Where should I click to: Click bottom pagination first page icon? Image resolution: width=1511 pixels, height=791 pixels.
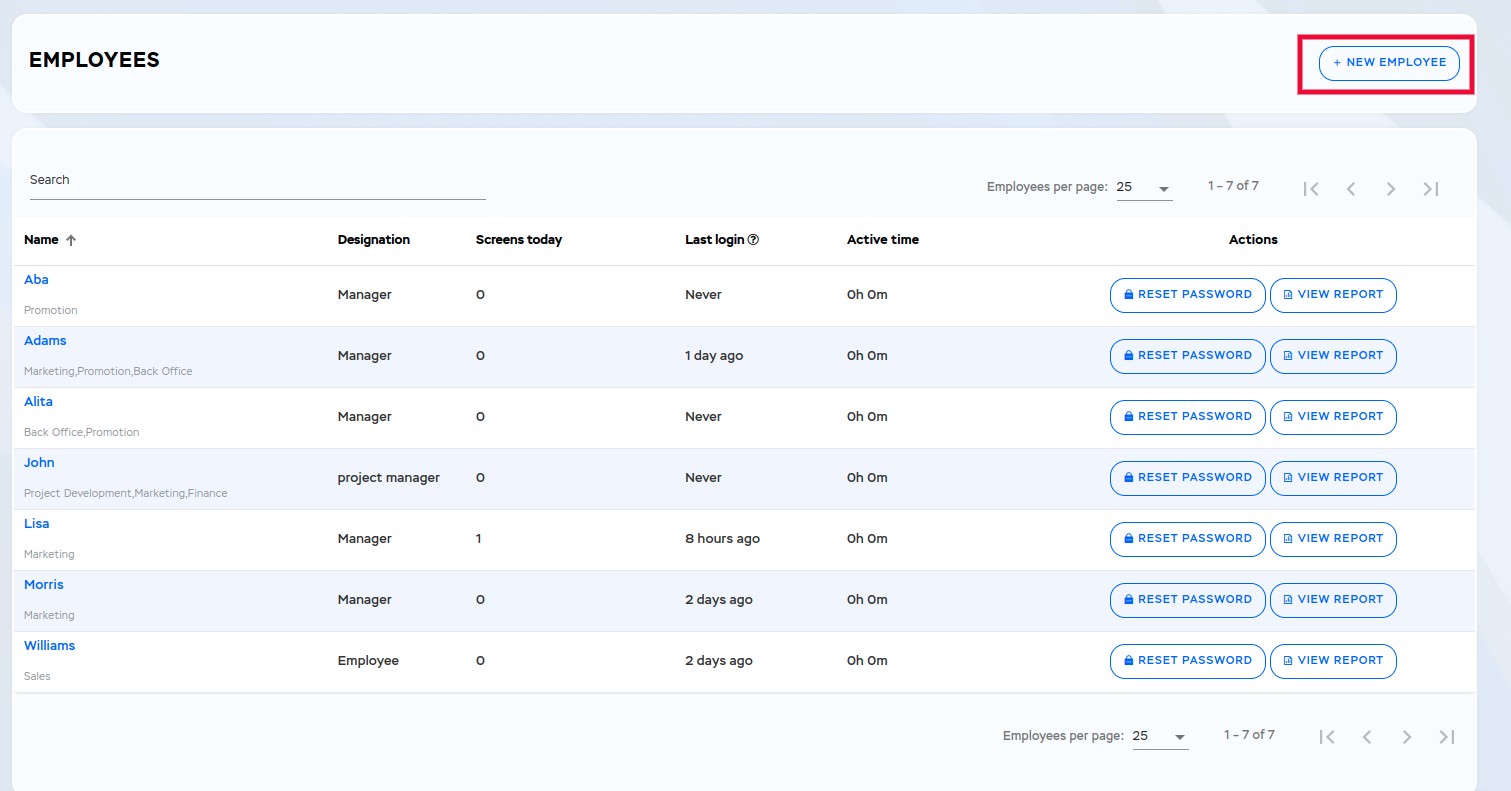tap(1327, 737)
